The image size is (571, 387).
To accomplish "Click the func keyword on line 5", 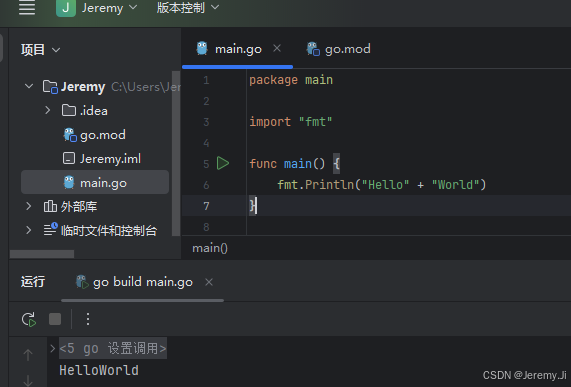I will 263,163.
